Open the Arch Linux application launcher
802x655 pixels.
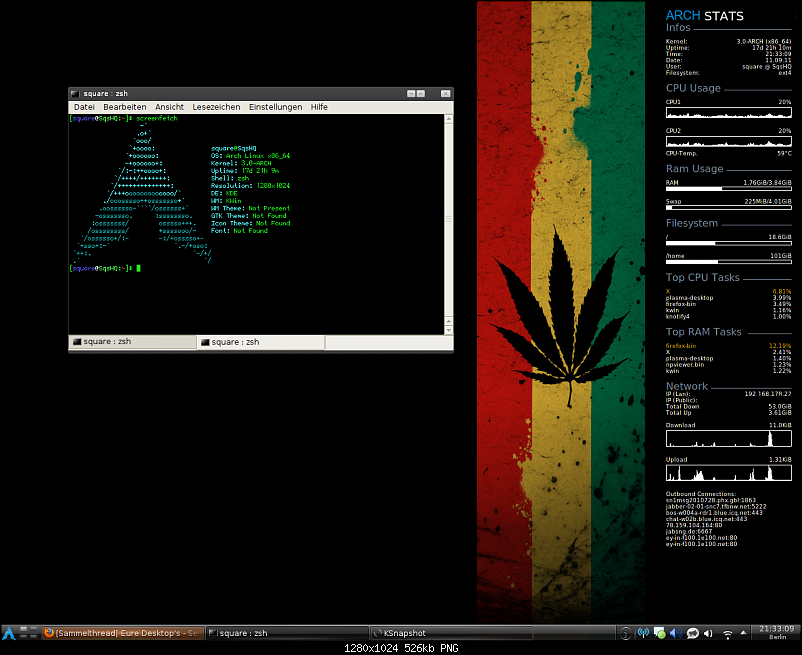(x=9, y=632)
